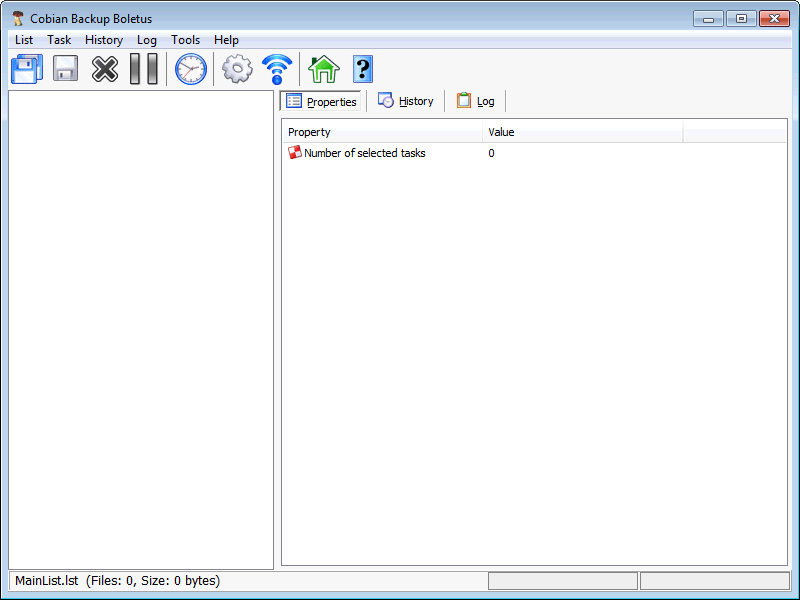Open the Log menu in menu bar
800x600 pixels.
(x=147, y=40)
